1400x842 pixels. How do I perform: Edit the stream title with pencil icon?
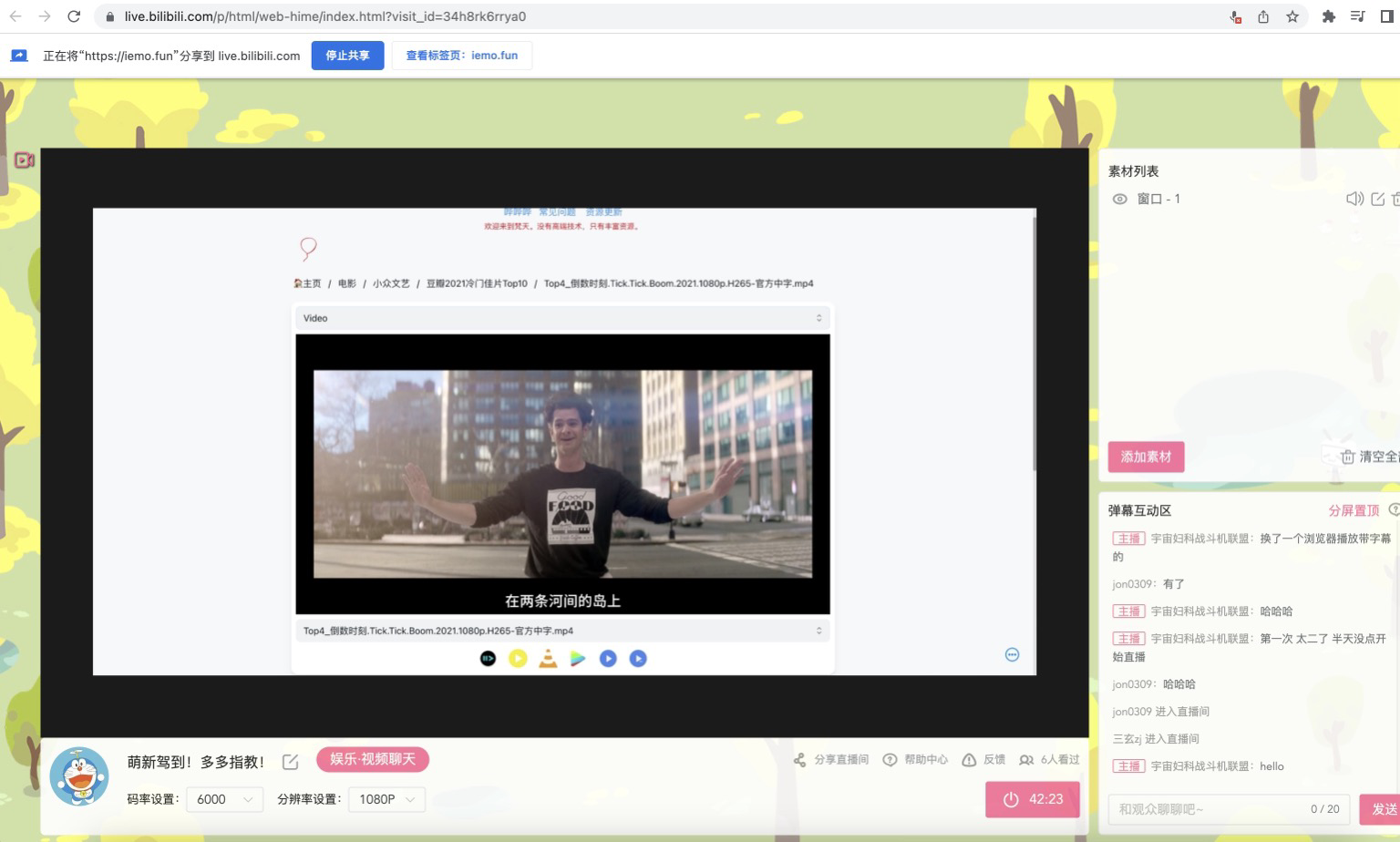click(290, 762)
